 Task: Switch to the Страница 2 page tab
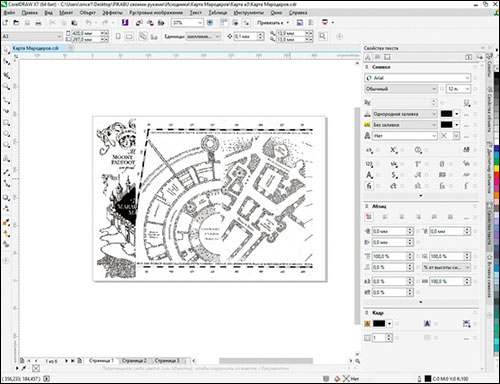134,361
